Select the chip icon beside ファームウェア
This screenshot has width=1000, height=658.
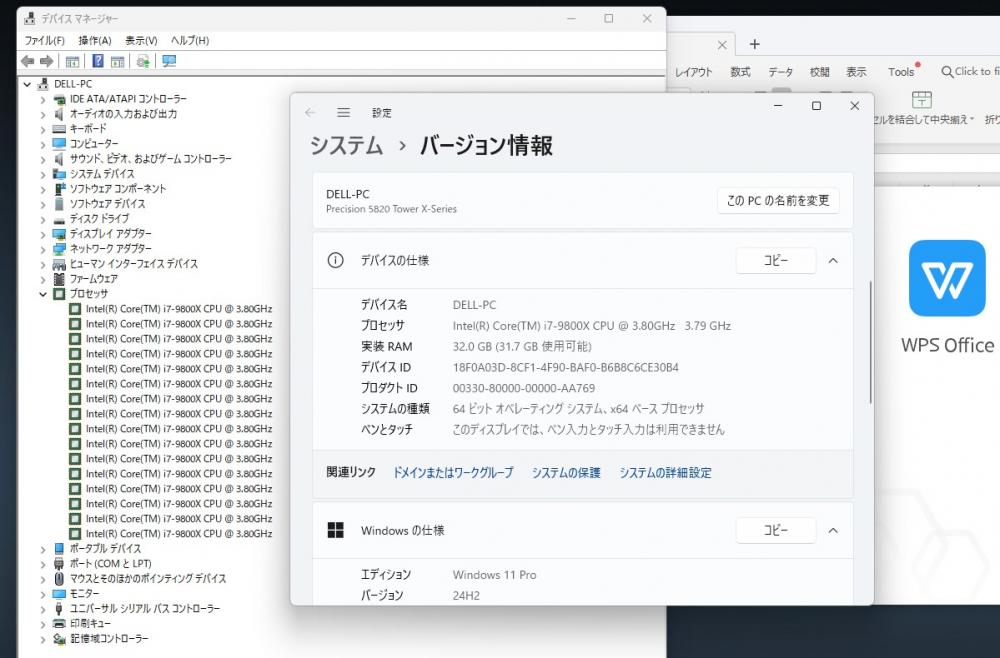tap(59, 279)
